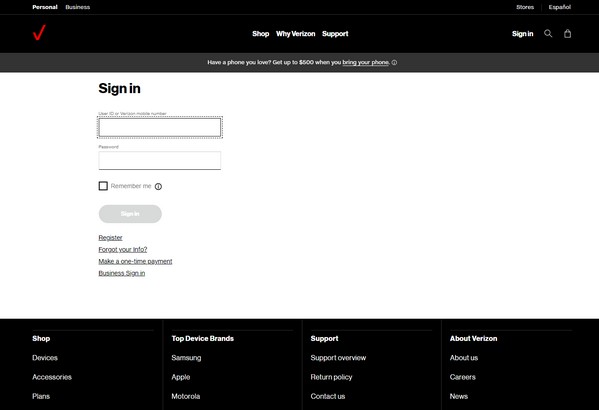This screenshot has width=599, height=410.
Task: Switch to the Personal tab
Action: tap(45, 7)
